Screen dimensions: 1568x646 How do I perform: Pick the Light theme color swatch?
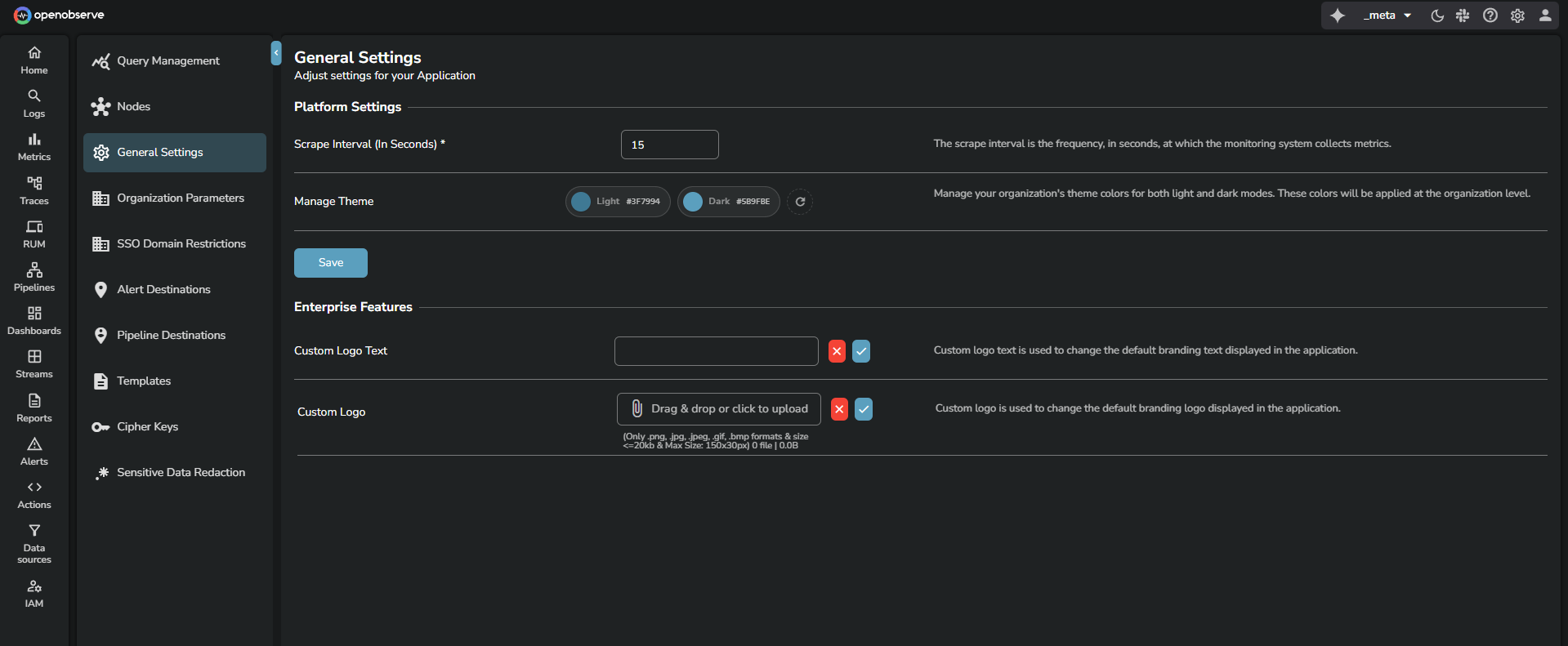tap(582, 202)
